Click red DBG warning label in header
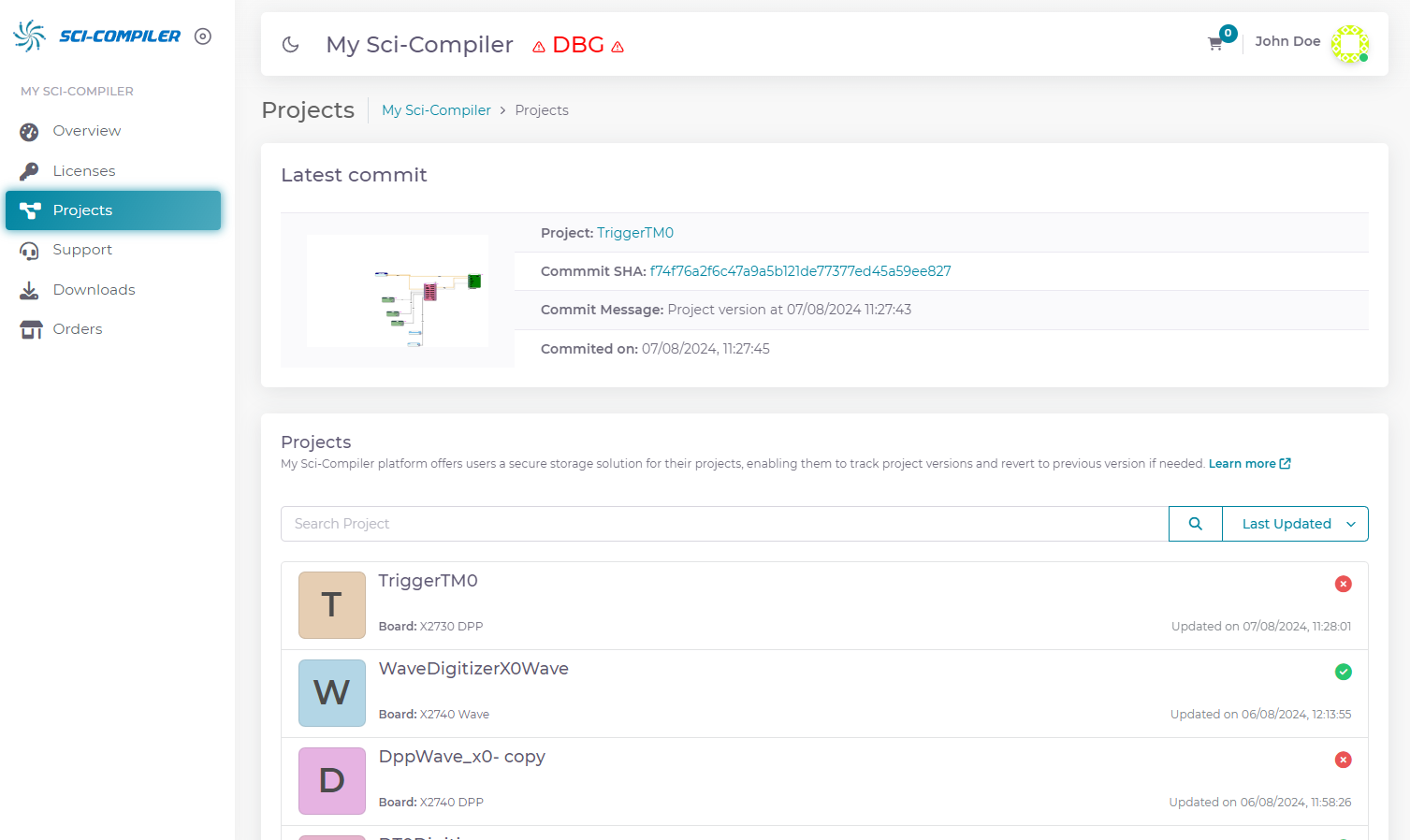The width and height of the screenshot is (1410, 840). (x=578, y=45)
